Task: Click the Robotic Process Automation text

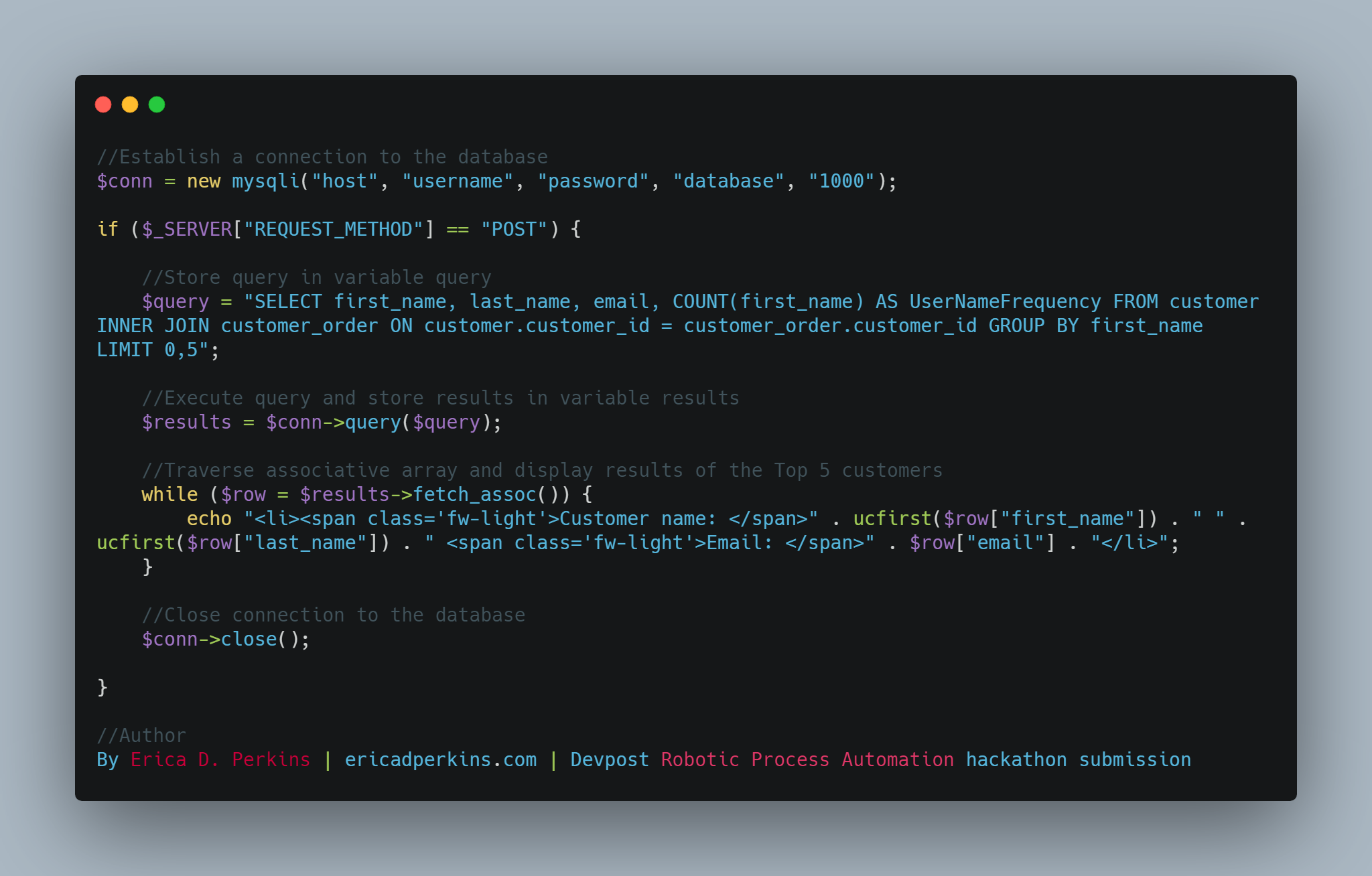Action: point(807,760)
